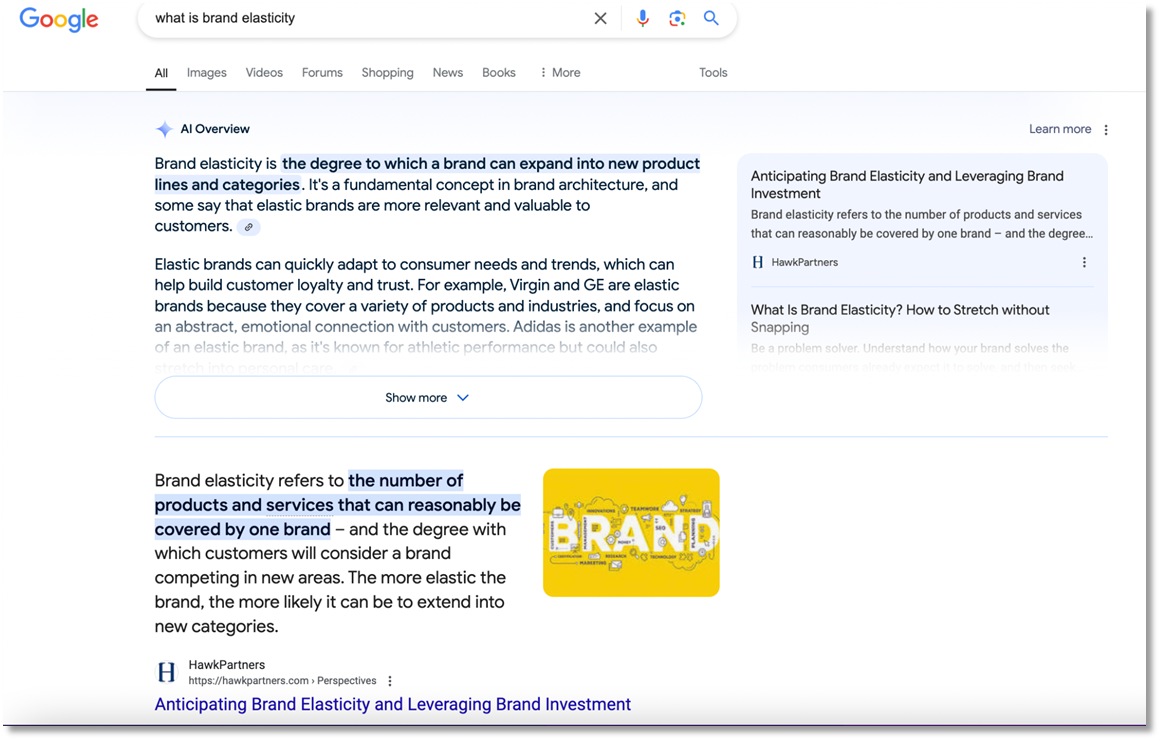
Task: Click the 'AI Overview' heading text
Action: click(x=215, y=129)
